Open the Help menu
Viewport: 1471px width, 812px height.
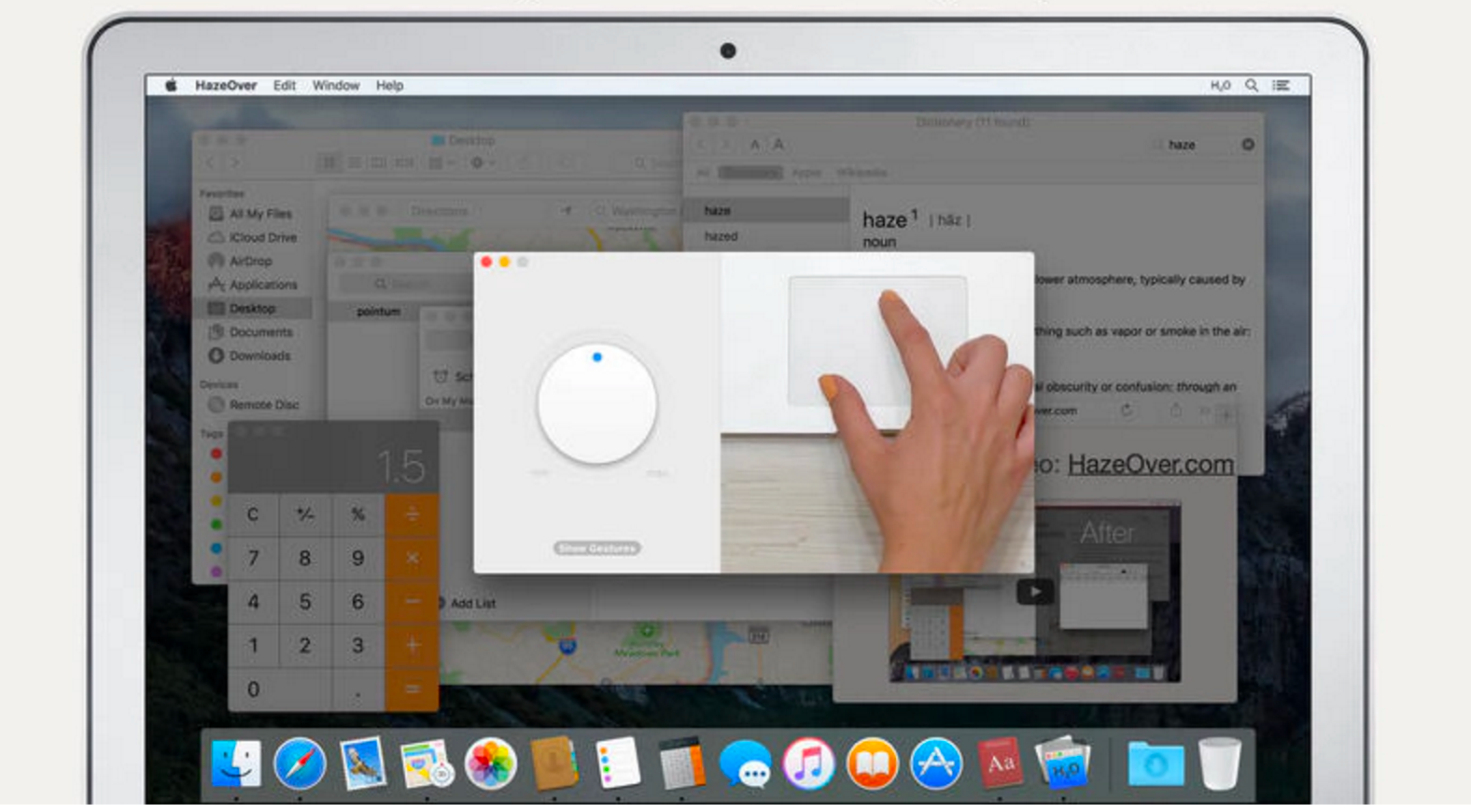click(390, 85)
